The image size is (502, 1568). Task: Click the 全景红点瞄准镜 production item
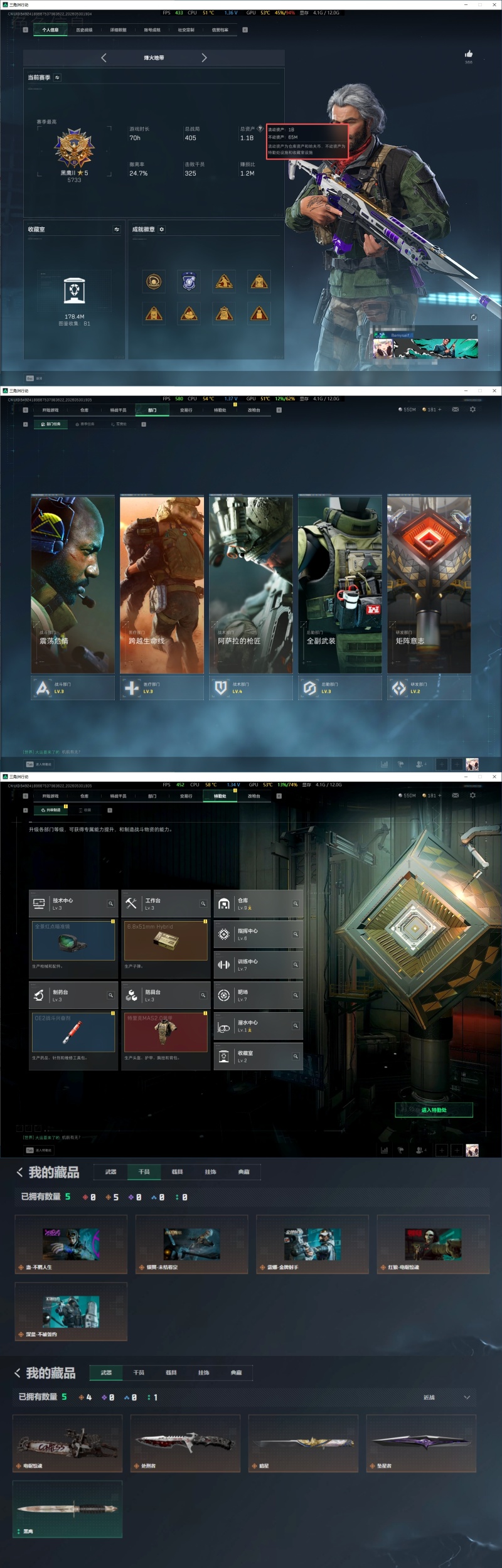(x=73, y=940)
